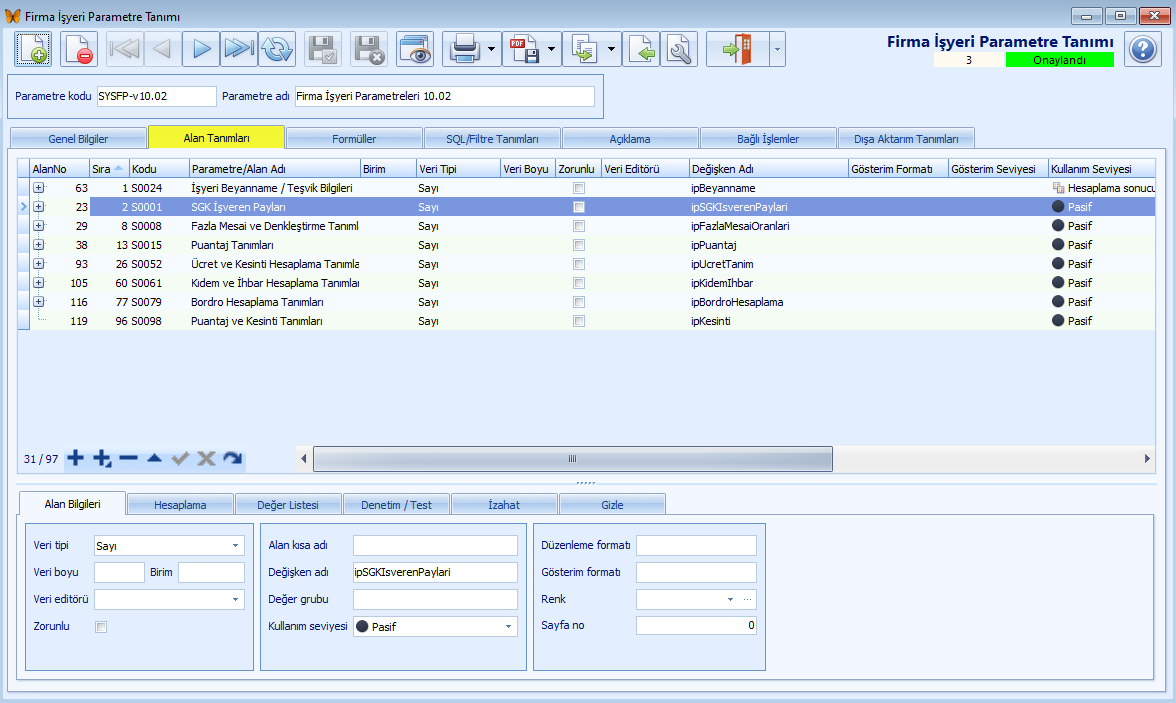Open the Renk color picker dropdown
Screen dimensions: 1176x703
730,600
